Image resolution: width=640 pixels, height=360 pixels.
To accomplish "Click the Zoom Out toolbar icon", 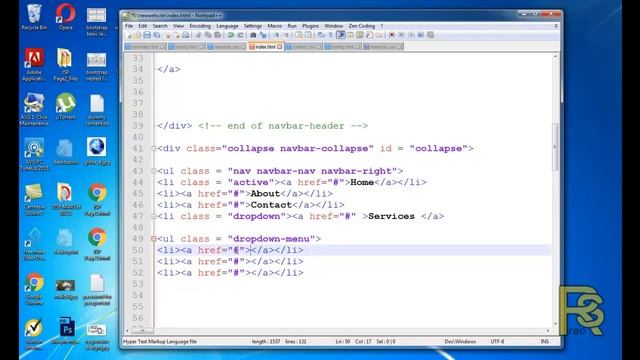I will click(x=287, y=35).
